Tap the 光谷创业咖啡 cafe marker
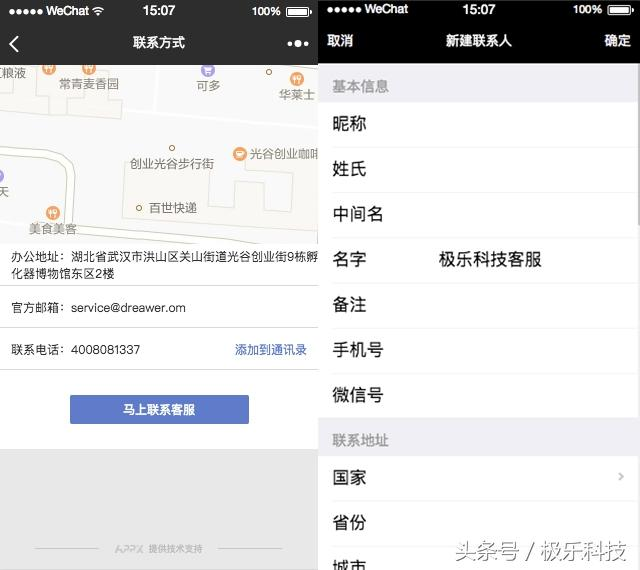The width and height of the screenshot is (640, 570). pyautogui.click(x=240, y=154)
